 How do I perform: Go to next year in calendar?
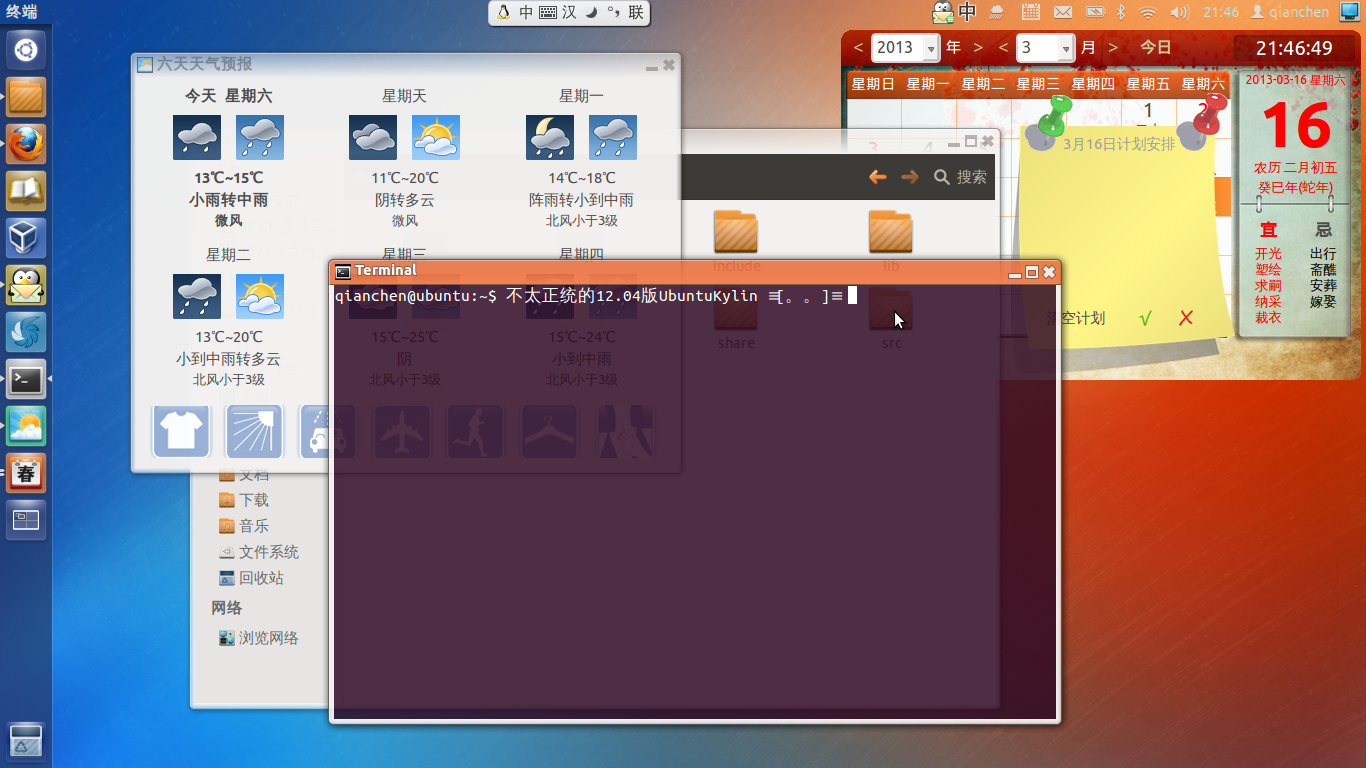click(x=978, y=47)
